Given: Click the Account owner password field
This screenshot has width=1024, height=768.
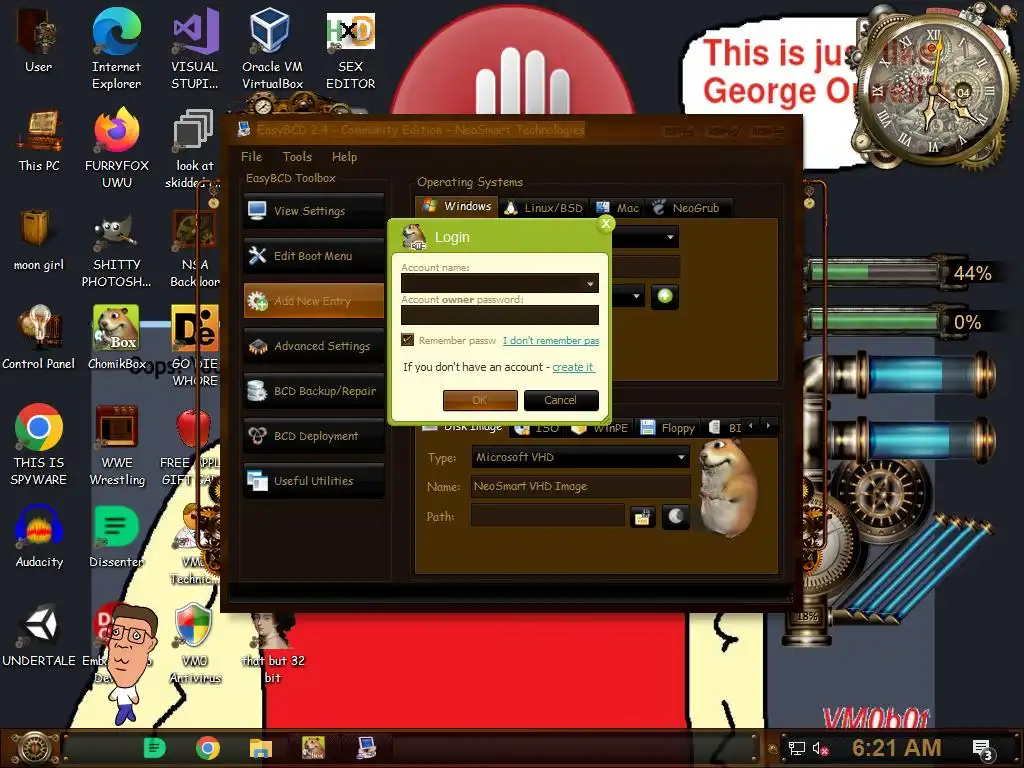Looking at the screenshot, I should (x=500, y=315).
